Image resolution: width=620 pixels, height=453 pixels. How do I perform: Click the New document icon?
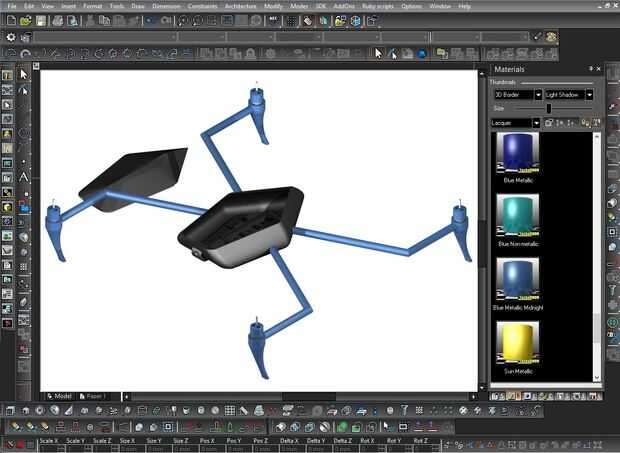(11, 21)
